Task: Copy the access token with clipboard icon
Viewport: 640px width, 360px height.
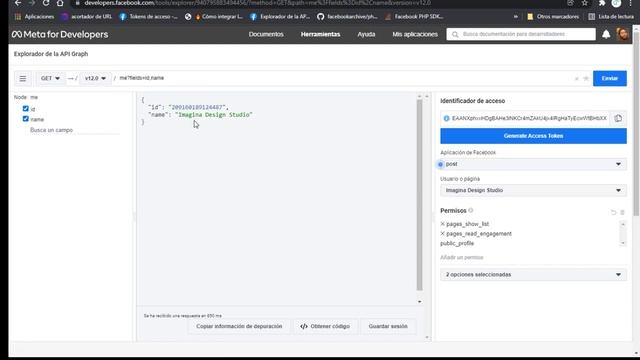Action: tap(618, 118)
